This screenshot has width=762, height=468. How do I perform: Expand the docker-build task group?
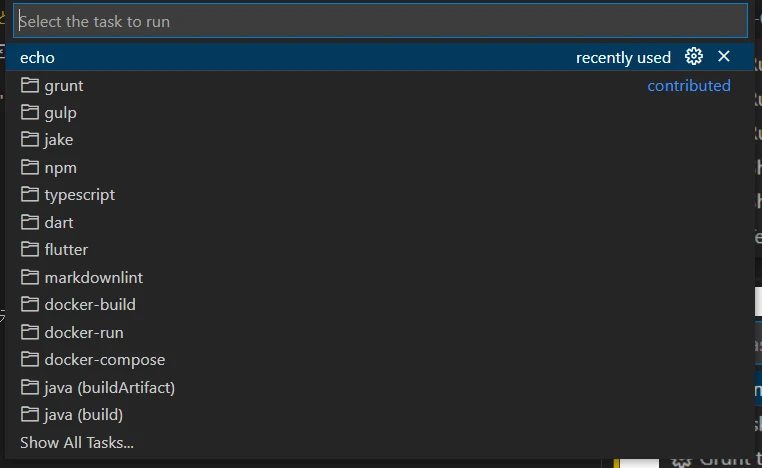(90, 304)
